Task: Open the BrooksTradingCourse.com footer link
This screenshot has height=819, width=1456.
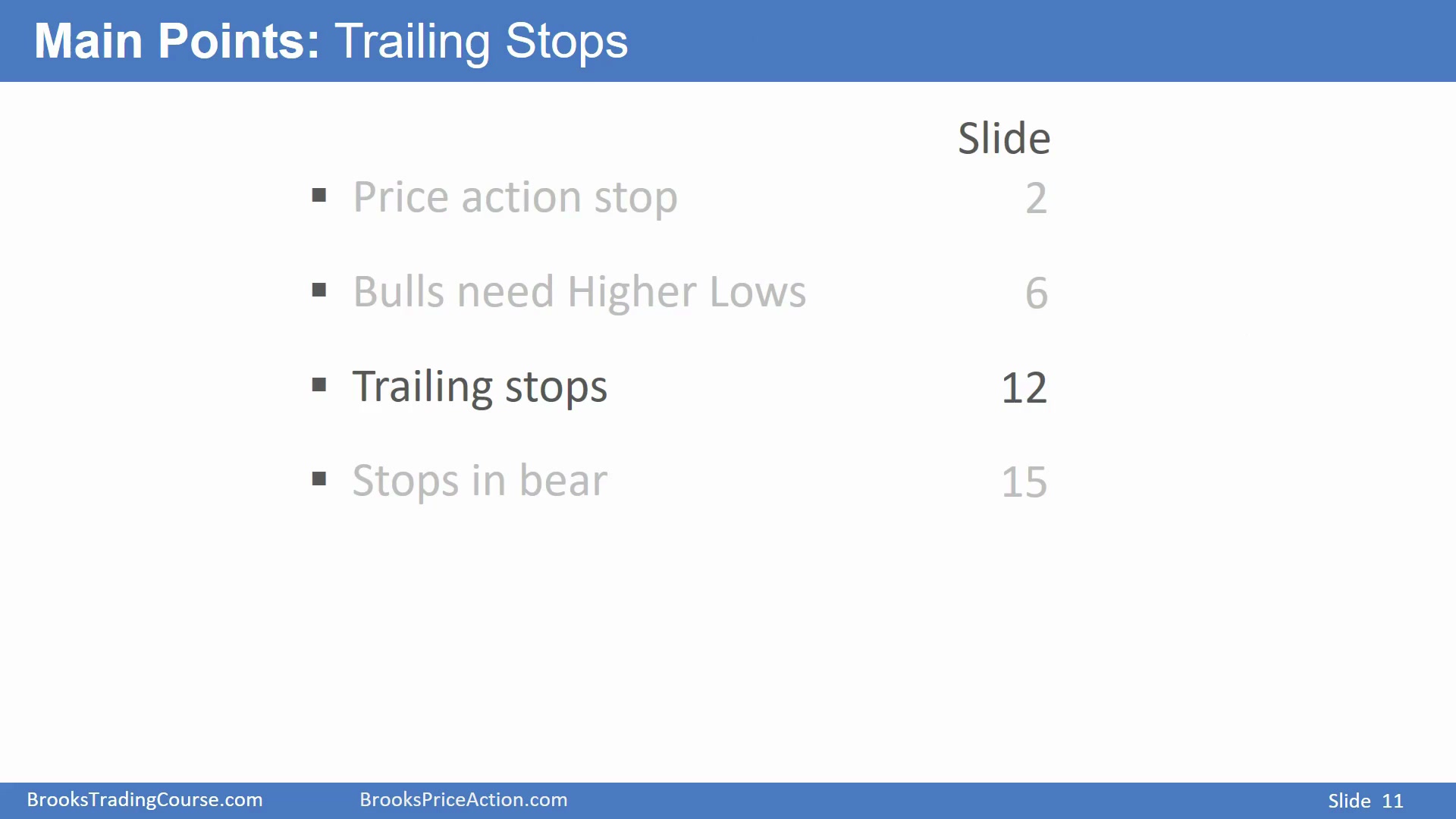Action: (145, 800)
